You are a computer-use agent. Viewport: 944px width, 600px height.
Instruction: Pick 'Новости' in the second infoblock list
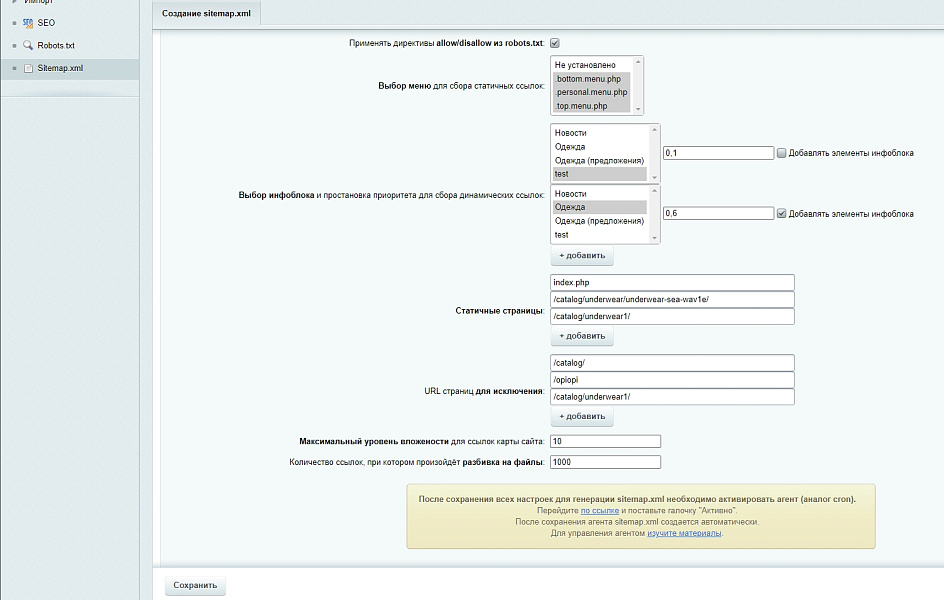571,193
